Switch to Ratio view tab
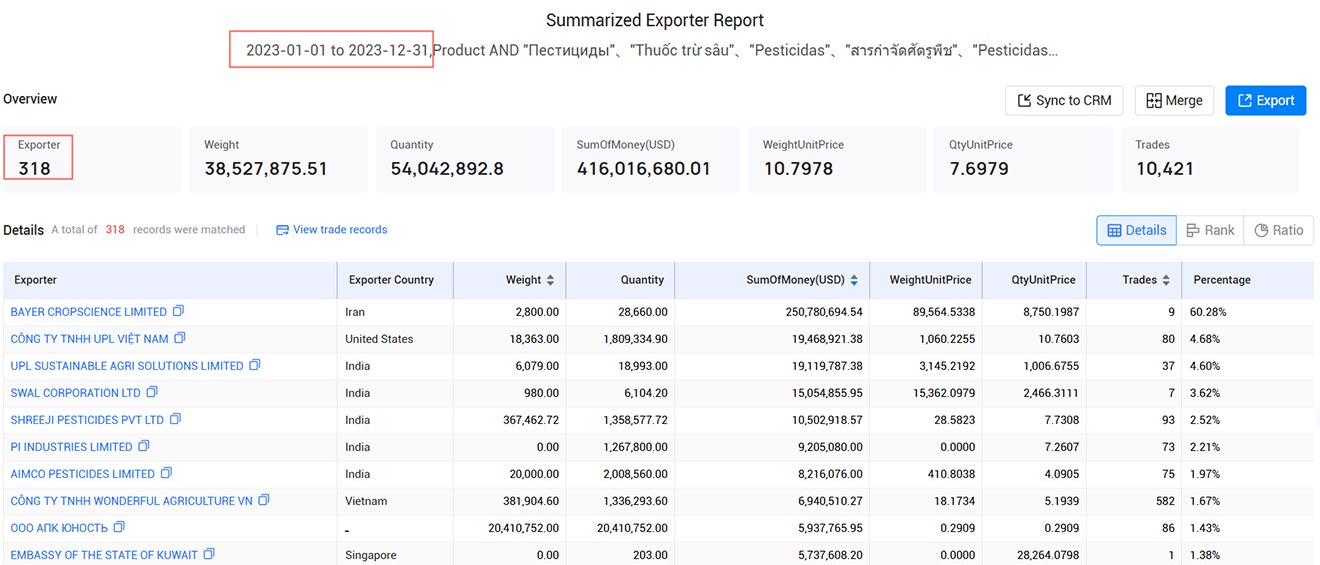Screen dimensions: 1320x565 (x=1279, y=230)
